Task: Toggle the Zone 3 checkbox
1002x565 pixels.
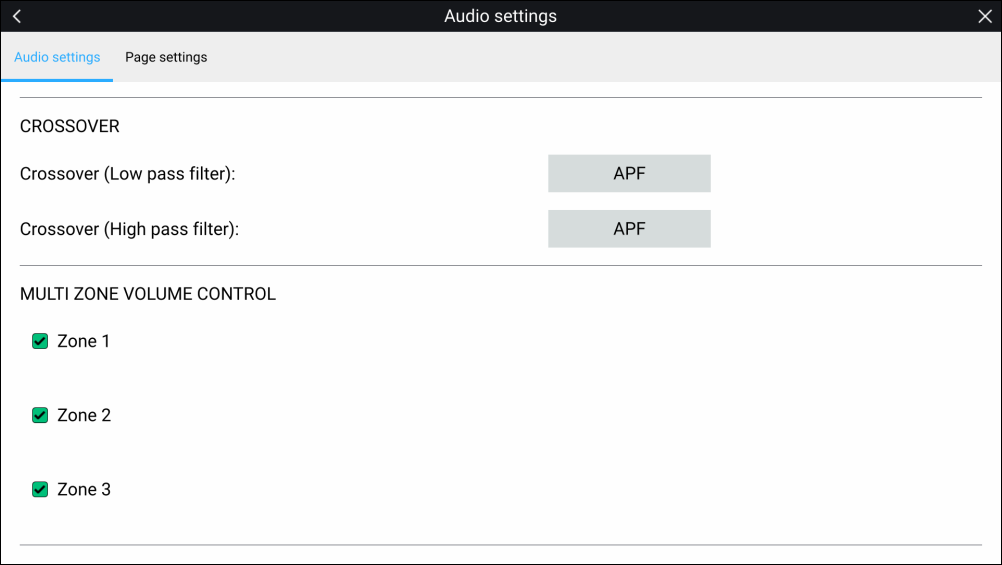Action: pos(40,489)
